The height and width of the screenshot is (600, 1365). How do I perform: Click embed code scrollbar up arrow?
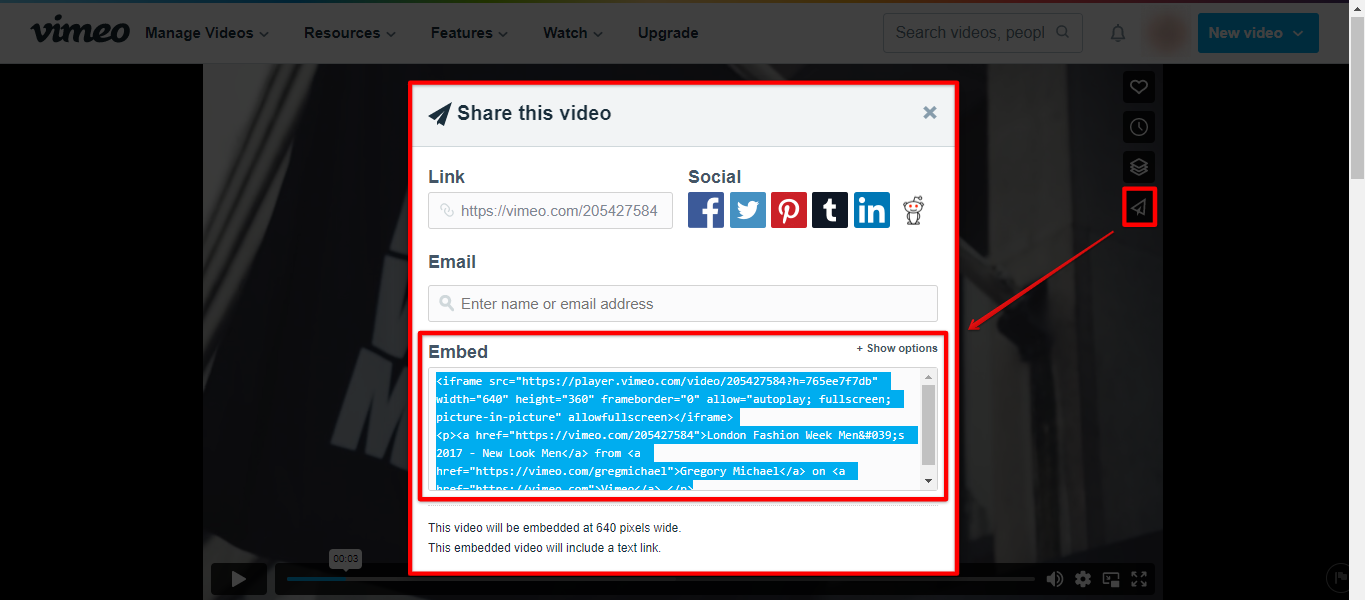(x=928, y=377)
